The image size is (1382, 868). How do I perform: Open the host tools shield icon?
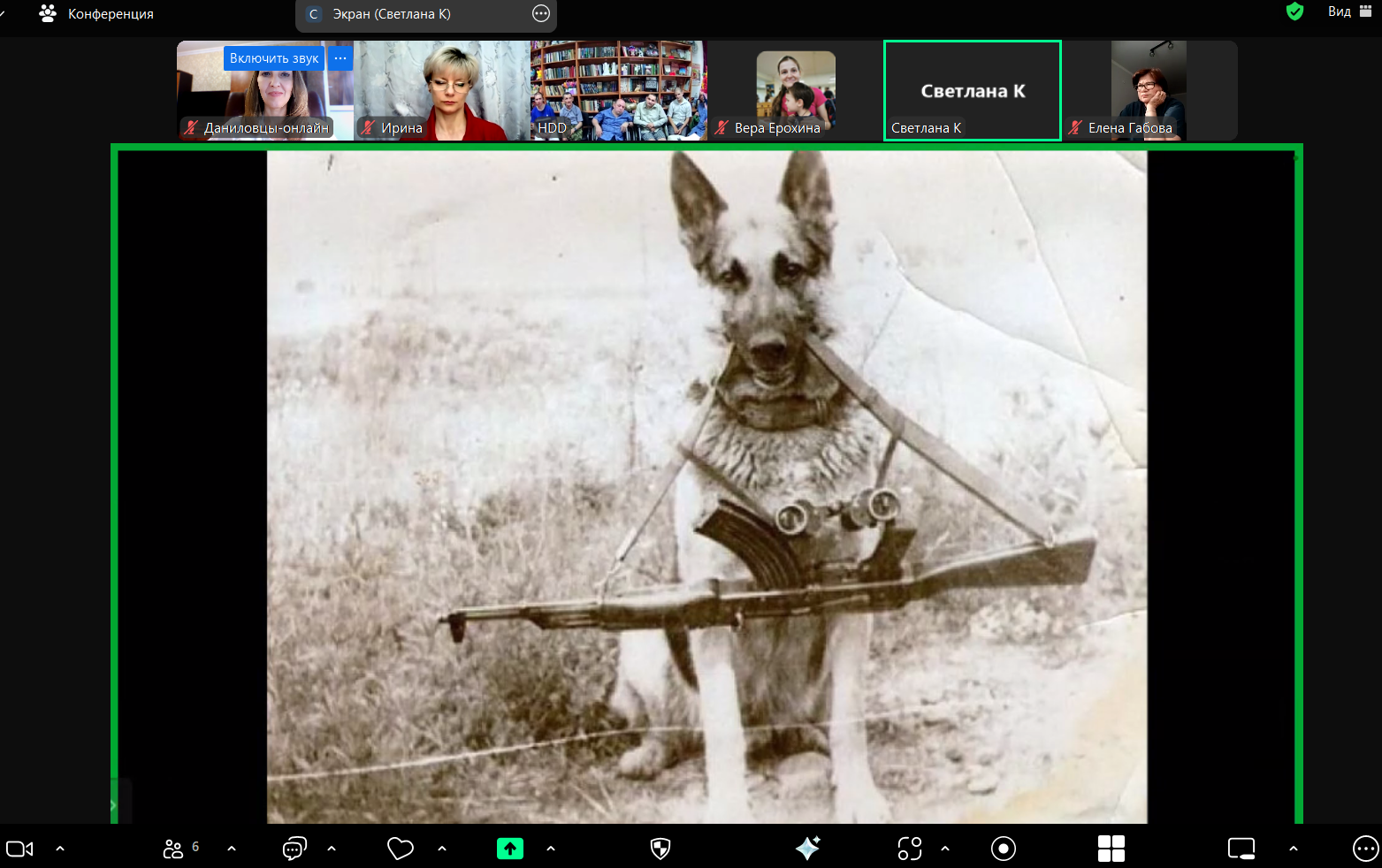click(660, 849)
